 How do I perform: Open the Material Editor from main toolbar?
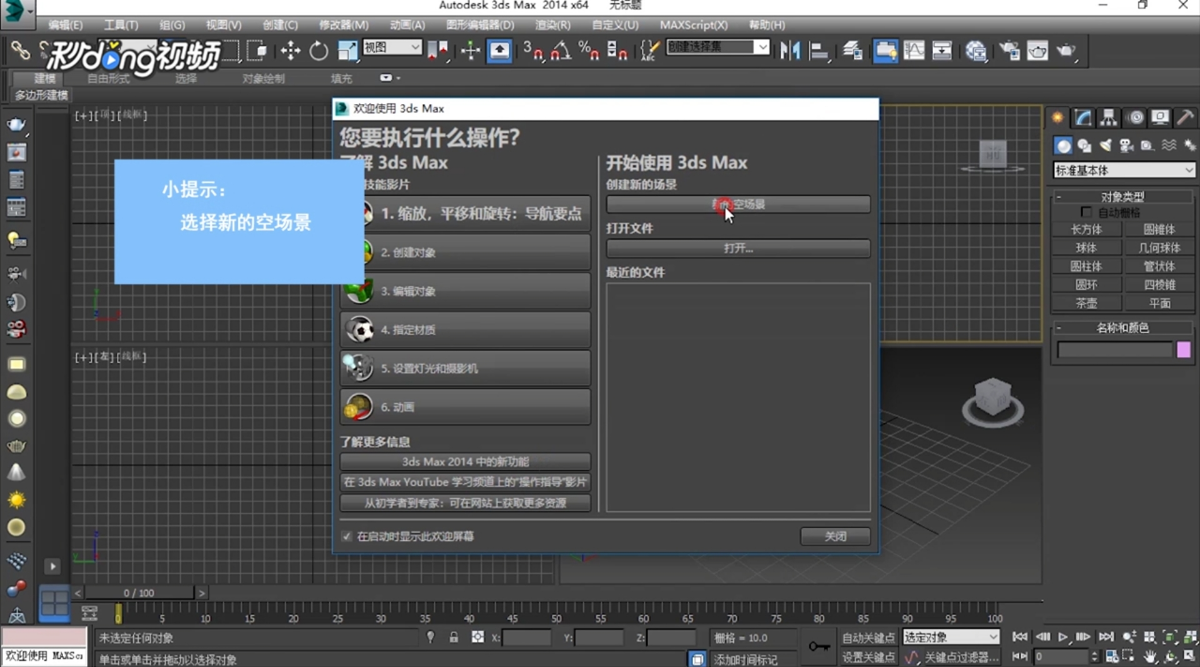point(976,50)
